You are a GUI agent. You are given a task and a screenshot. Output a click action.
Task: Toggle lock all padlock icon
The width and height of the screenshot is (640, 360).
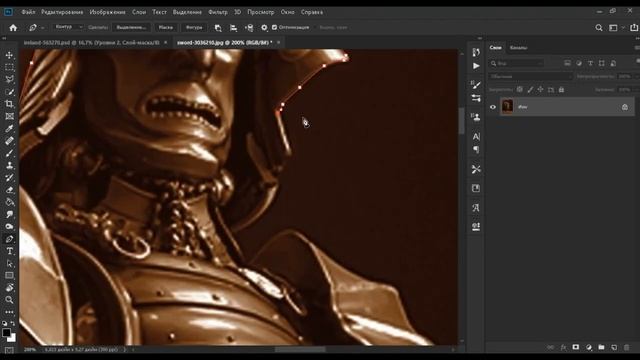pos(561,89)
